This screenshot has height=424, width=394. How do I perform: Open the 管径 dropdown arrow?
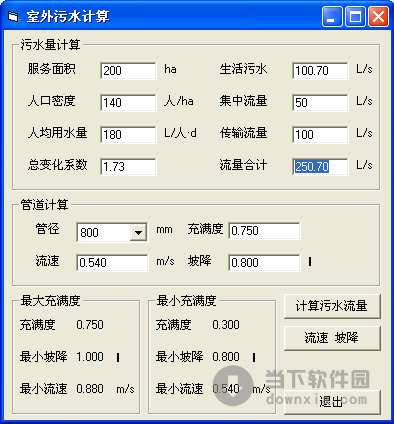click(x=138, y=232)
